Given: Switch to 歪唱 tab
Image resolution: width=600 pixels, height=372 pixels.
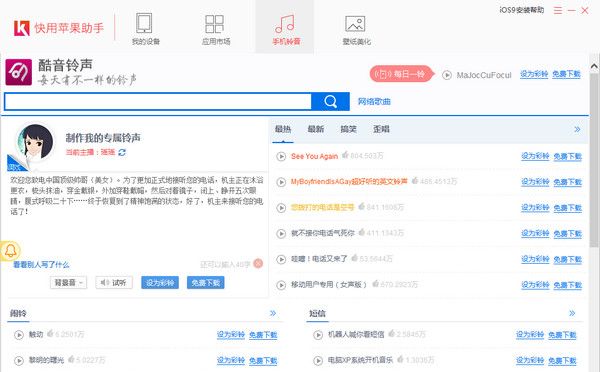Looking at the screenshot, I should pos(382,129).
